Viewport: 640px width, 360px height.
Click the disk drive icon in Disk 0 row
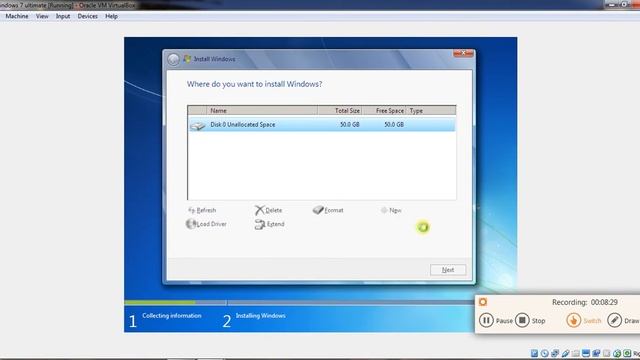click(198, 126)
